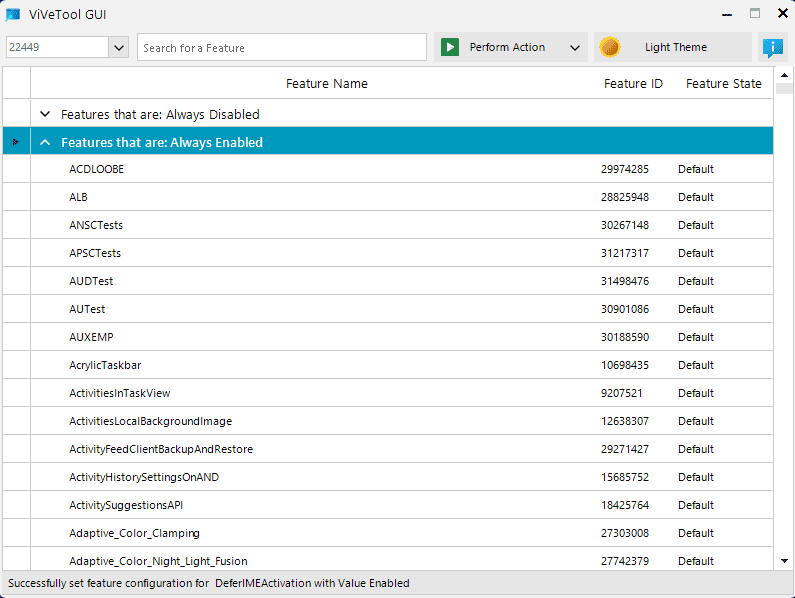Image resolution: width=795 pixels, height=598 pixels.
Task: Click the Search for a Feature field
Action: pos(282,47)
